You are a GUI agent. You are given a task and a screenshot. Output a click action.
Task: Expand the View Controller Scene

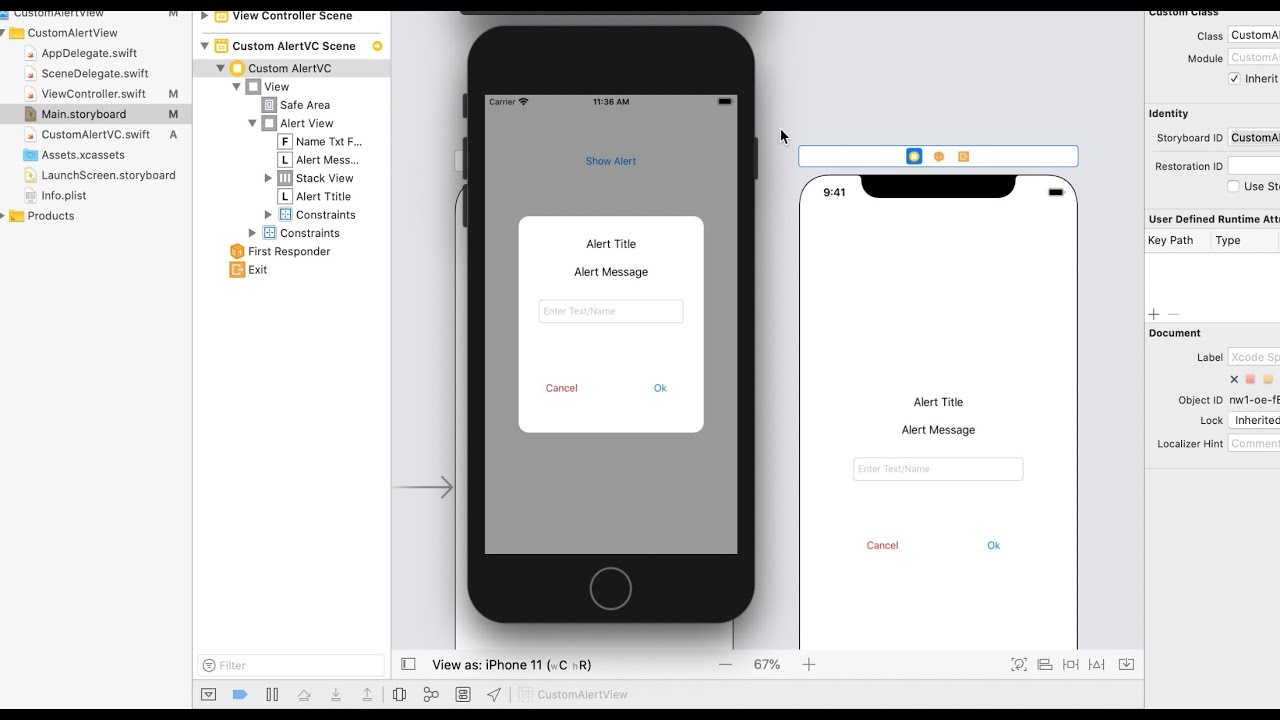point(205,16)
